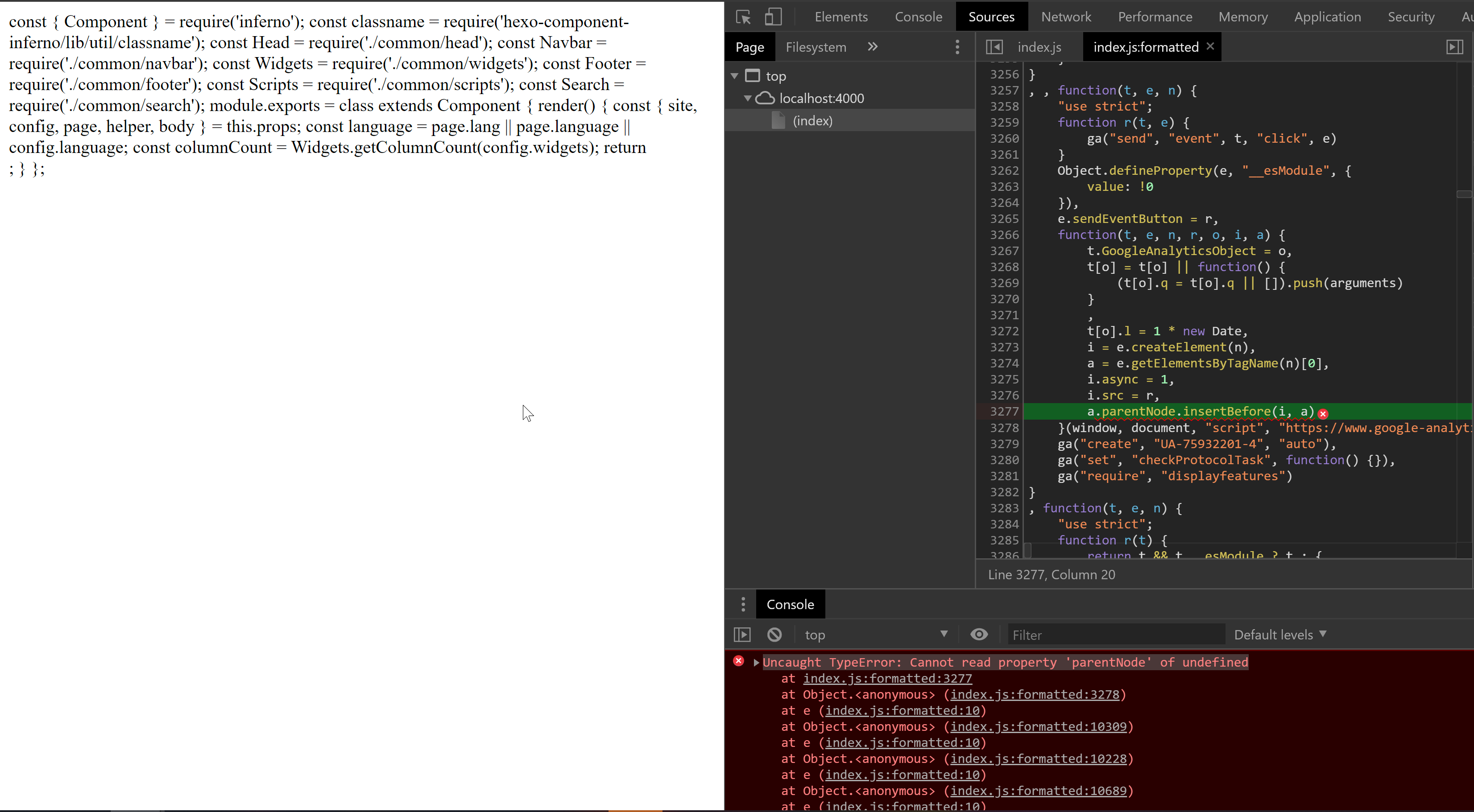Follow the index.js:formatted:3278 link
The image size is (1474, 812).
tap(1035, 694)
